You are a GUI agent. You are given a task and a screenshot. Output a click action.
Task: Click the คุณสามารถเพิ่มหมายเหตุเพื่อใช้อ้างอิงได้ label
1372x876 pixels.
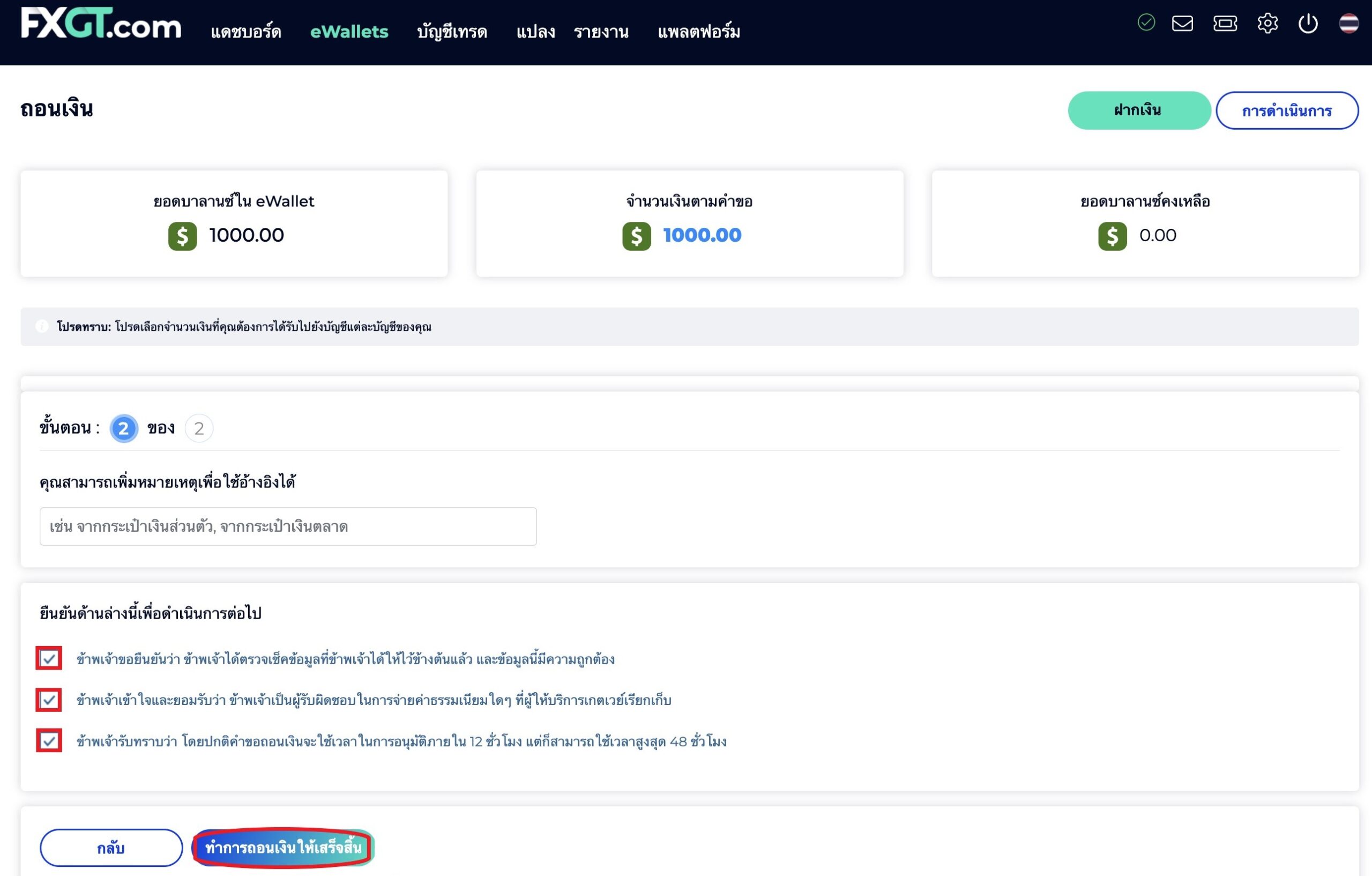[168, 482]
